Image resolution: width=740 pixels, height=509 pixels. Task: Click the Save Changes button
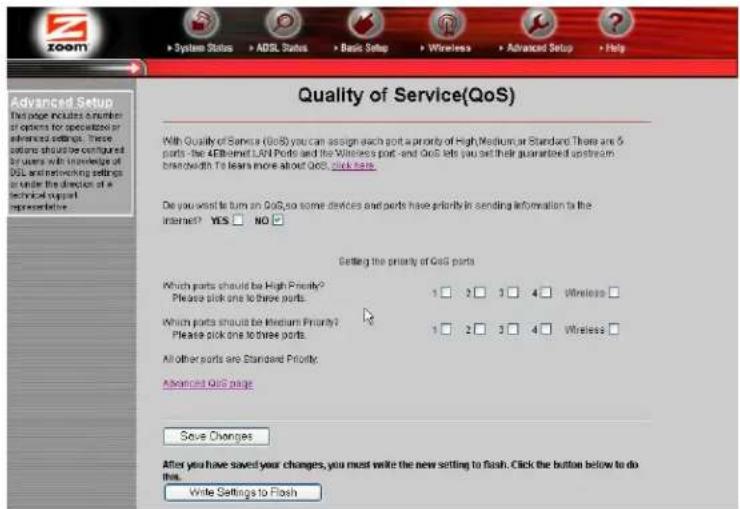(217, 436)
